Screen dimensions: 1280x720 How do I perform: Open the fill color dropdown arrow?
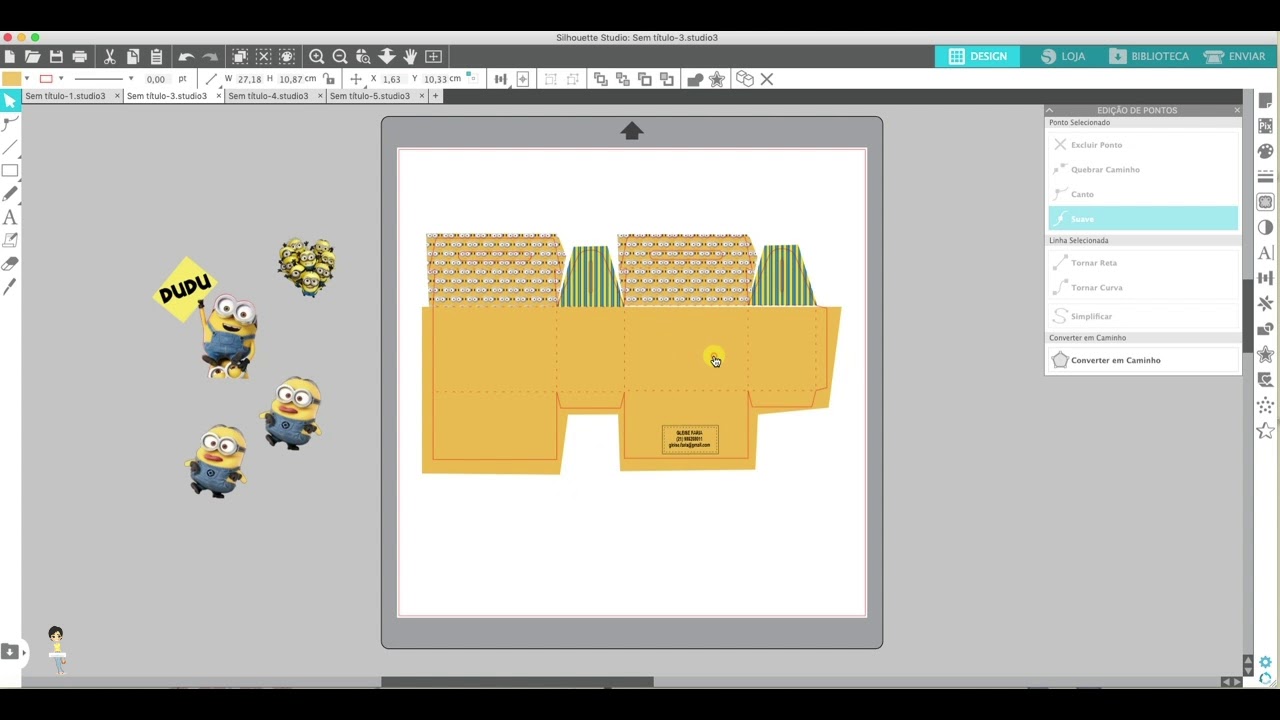click(26, 79)
